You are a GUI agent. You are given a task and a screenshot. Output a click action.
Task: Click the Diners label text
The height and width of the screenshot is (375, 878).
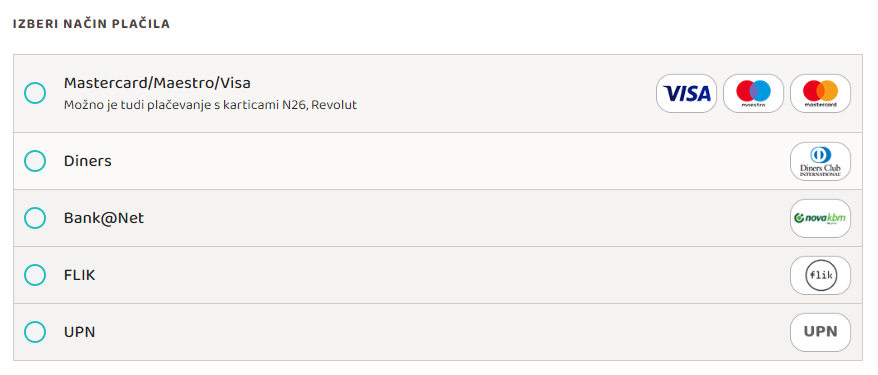point(87,161)
